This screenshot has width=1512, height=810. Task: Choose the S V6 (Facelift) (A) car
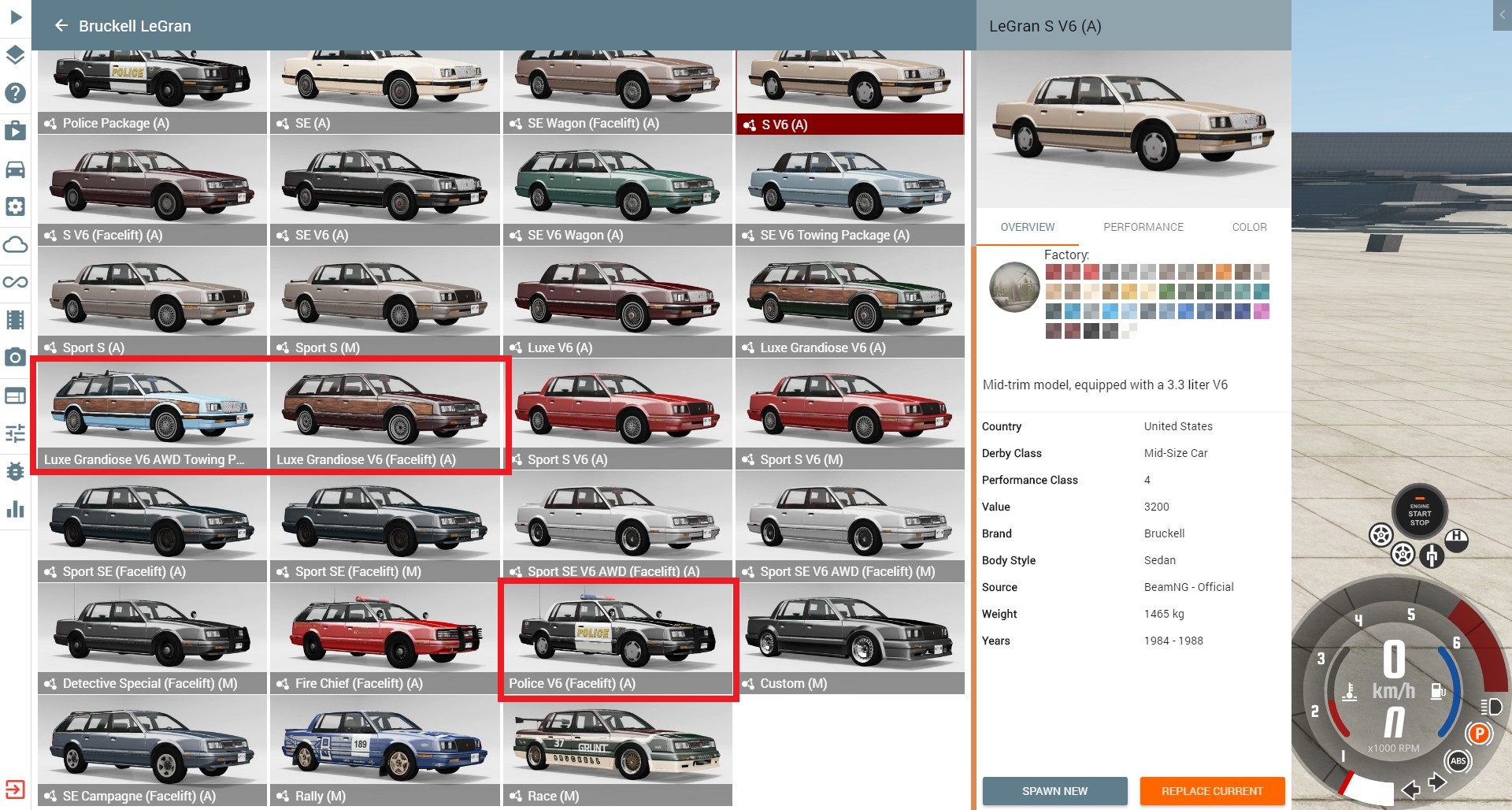(152, 190)
